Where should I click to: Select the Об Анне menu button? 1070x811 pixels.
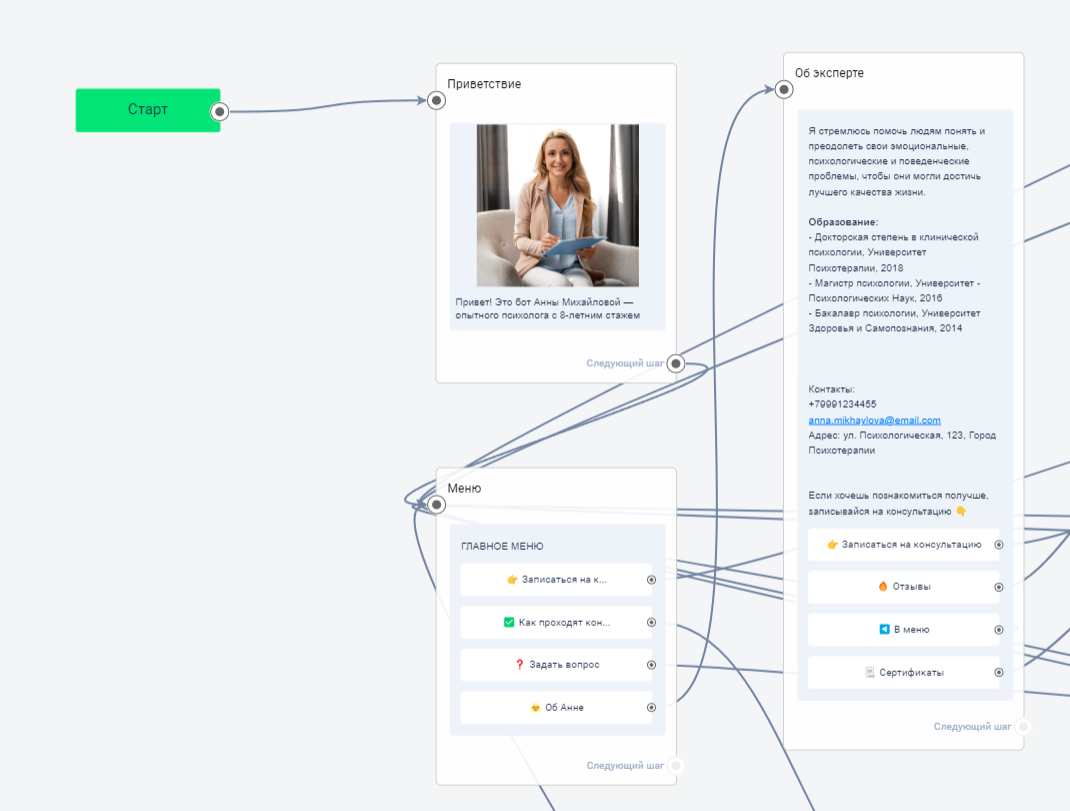(x=556, y=708)
